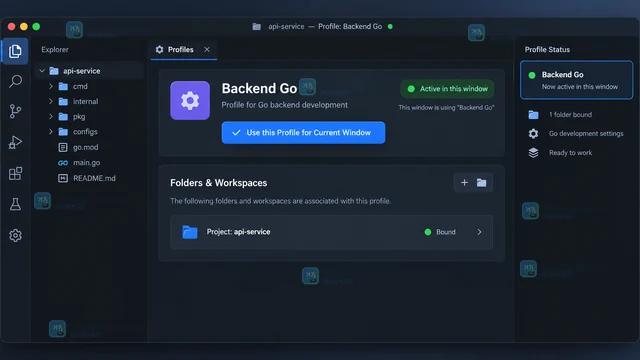Click Profile for Go backend development description

click(x=284, y=105)
